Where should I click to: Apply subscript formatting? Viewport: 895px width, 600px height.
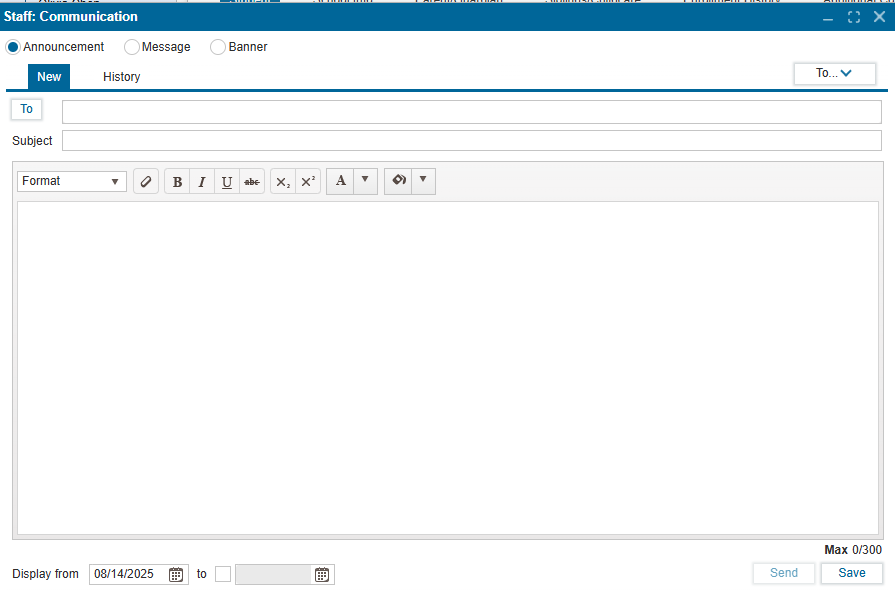pyautogui.click(x=283, y=181)
